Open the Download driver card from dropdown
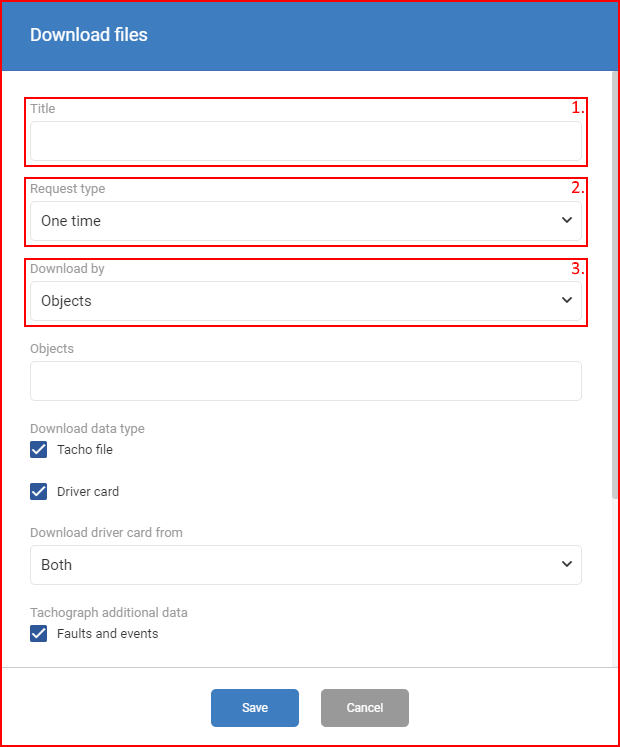Screen dimensions: 620x747 [x=305, y=565]
